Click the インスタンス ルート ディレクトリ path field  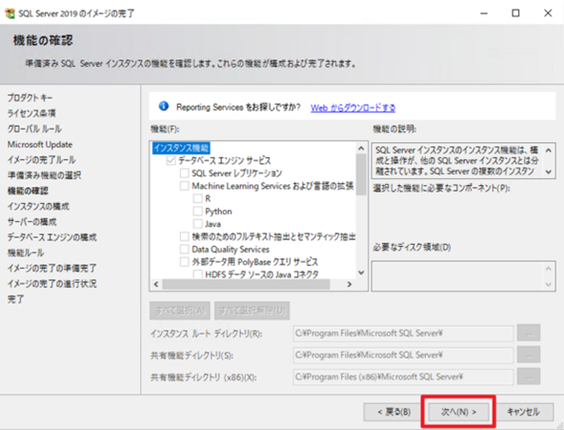[403, 333]
